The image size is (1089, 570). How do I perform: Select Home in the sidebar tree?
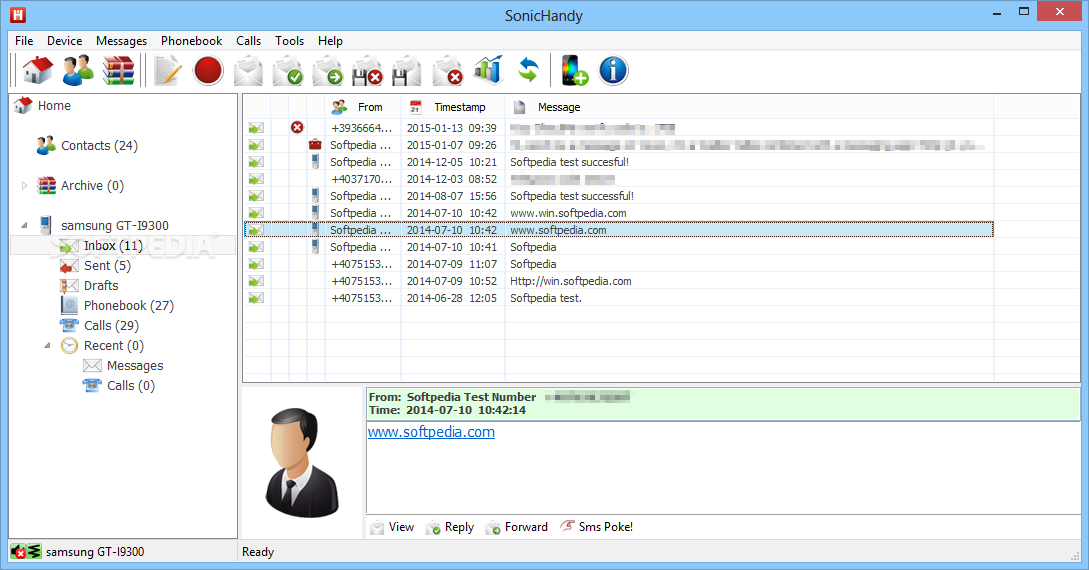[54, 106]
